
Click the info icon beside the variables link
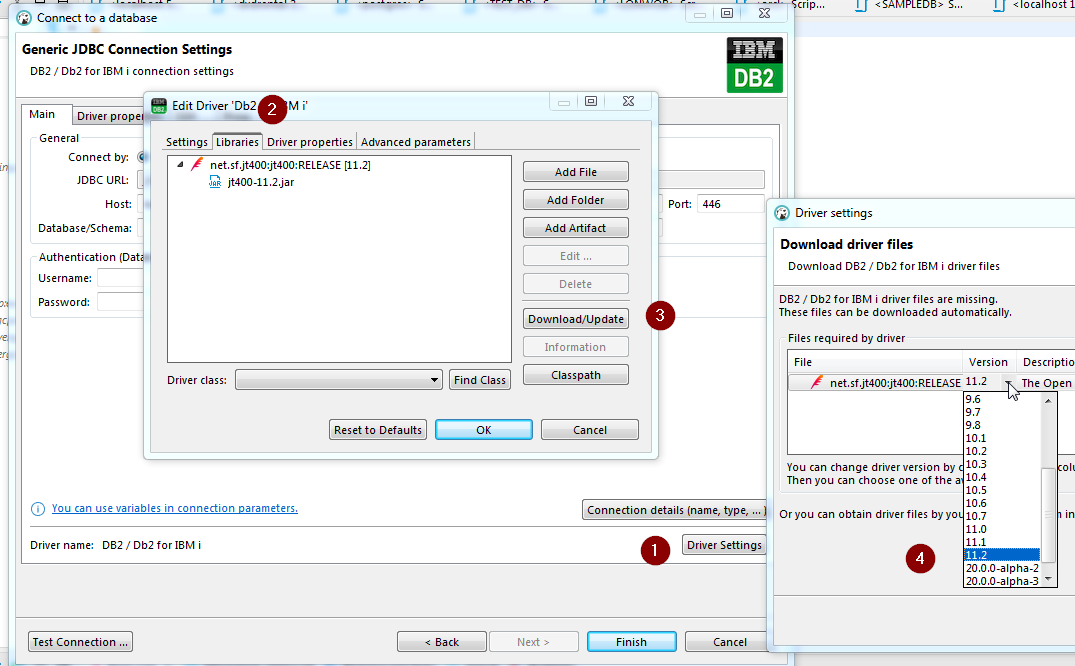(x=38, y=508)
